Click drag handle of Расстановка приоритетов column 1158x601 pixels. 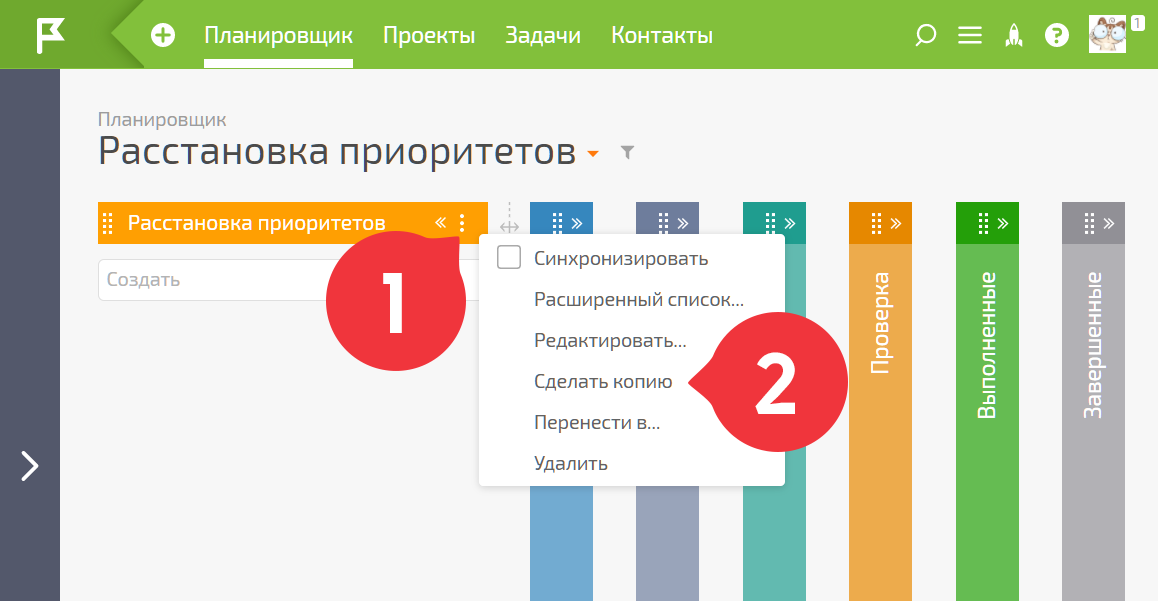coord(108,223)
